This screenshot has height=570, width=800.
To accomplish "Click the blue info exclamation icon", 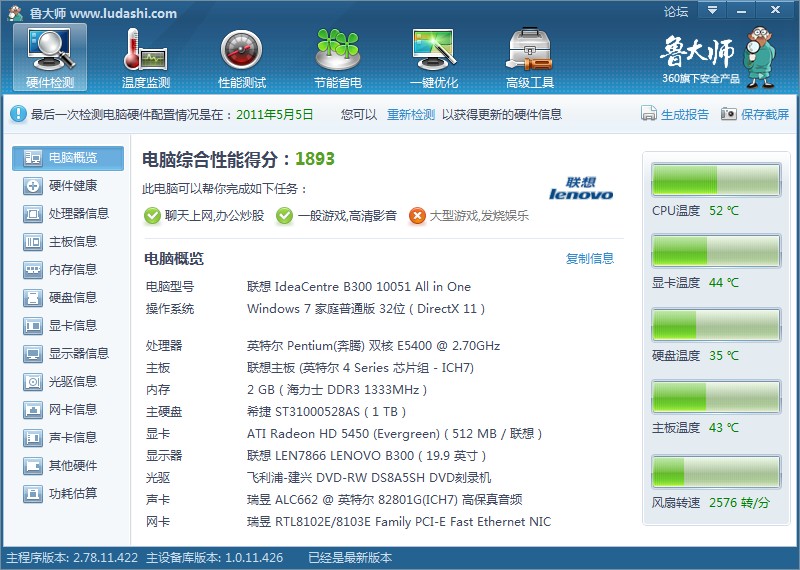I will [18, 114].
